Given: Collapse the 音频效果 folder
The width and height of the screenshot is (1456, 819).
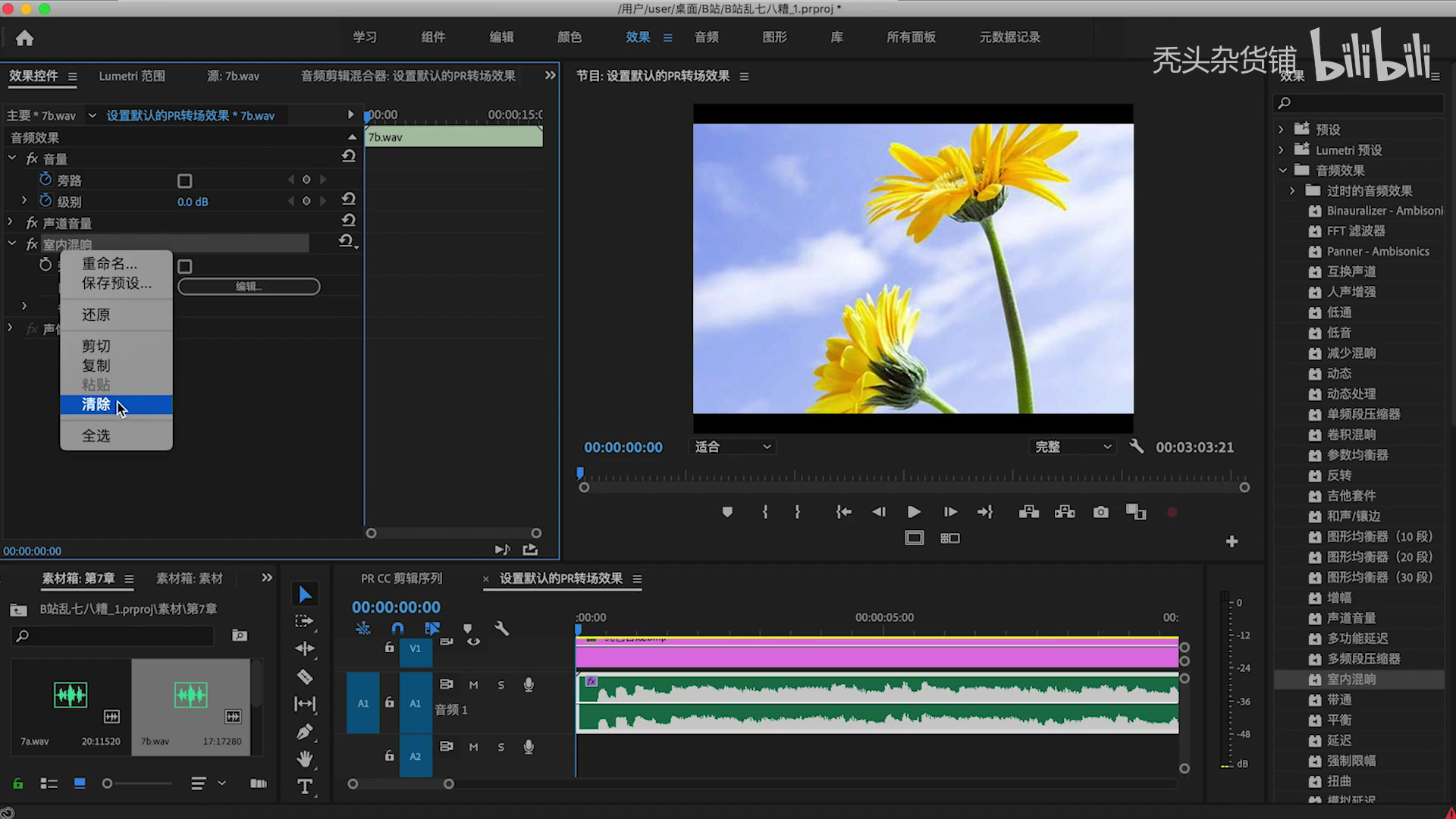Looking at the screenshot, I should pos(1282,171).
